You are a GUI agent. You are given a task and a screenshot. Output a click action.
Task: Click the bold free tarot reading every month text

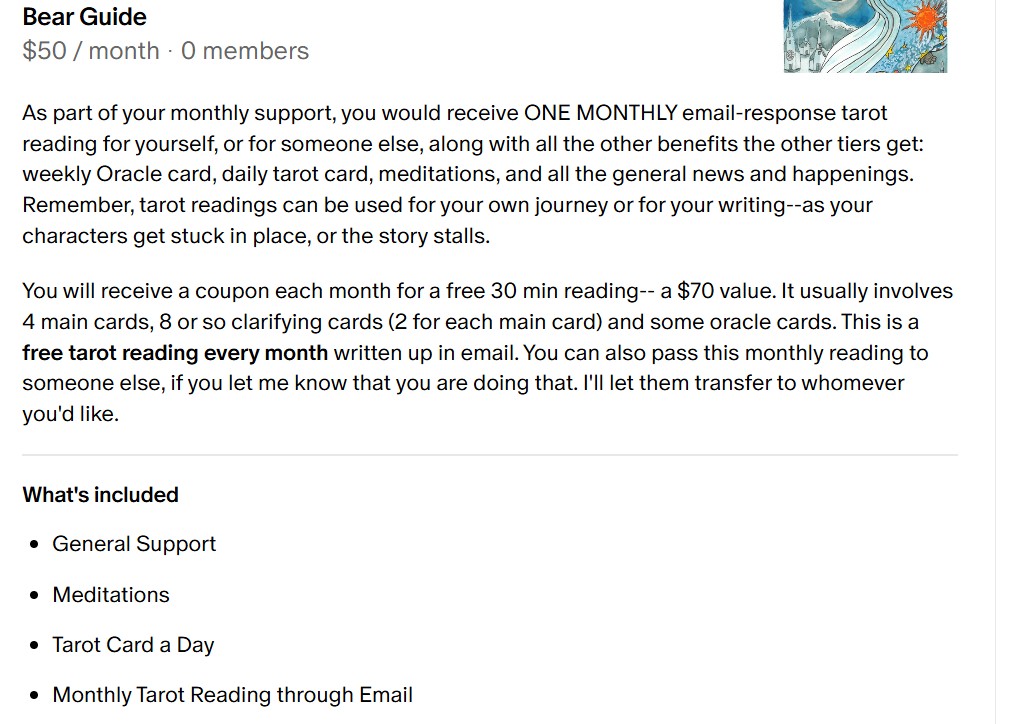pos(175,353)
